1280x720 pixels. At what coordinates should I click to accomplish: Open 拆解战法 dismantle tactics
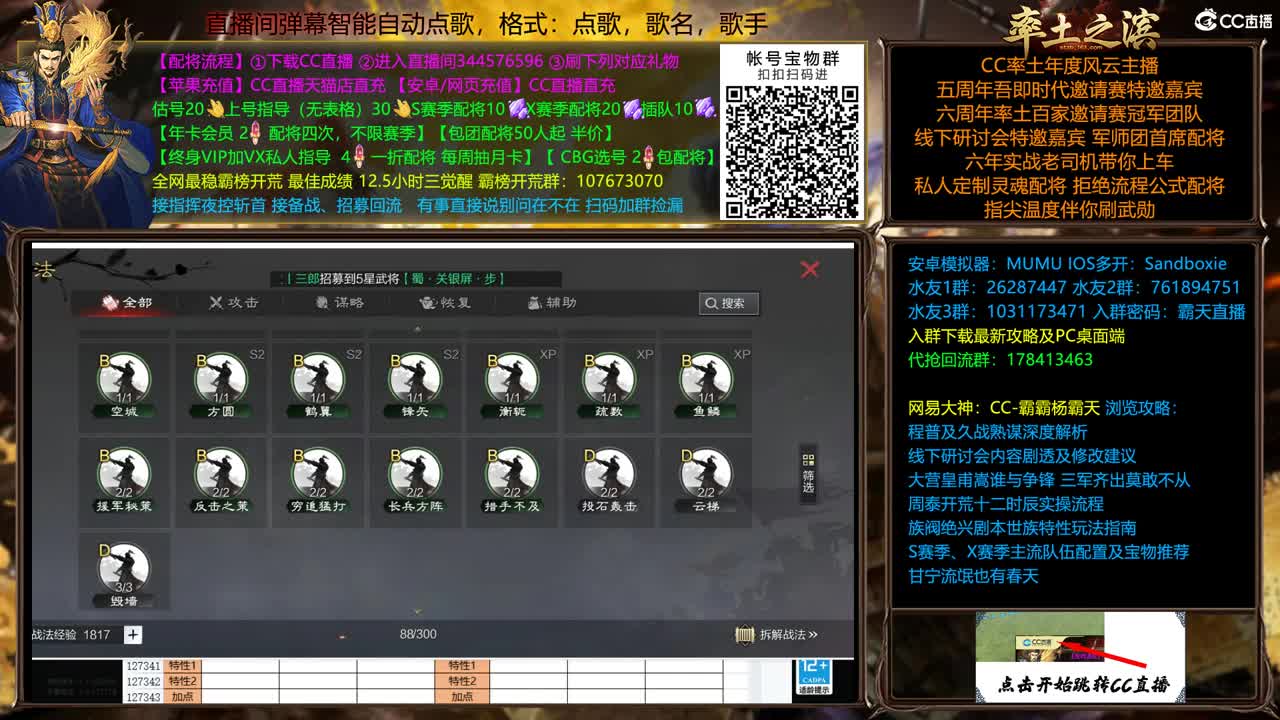[x=776, y=635]
